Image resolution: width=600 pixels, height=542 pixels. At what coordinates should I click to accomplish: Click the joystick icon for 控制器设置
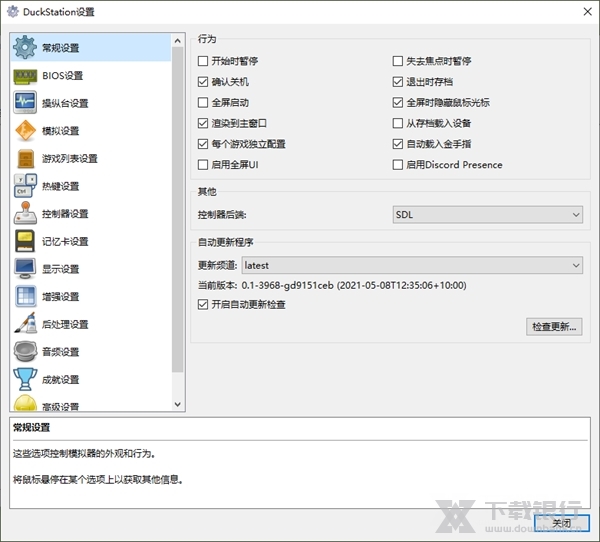[25, 213]
